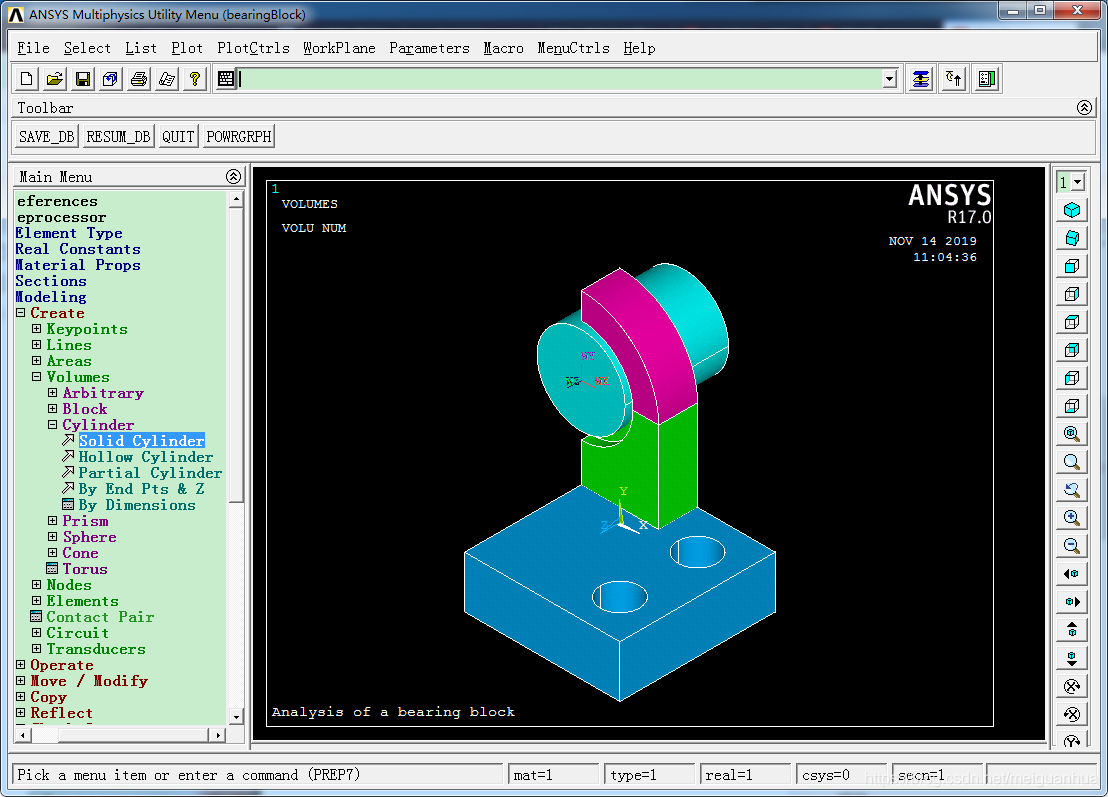Expand the Sphere tree node
Screen dimensions: 1108x797
coord(52,537)
